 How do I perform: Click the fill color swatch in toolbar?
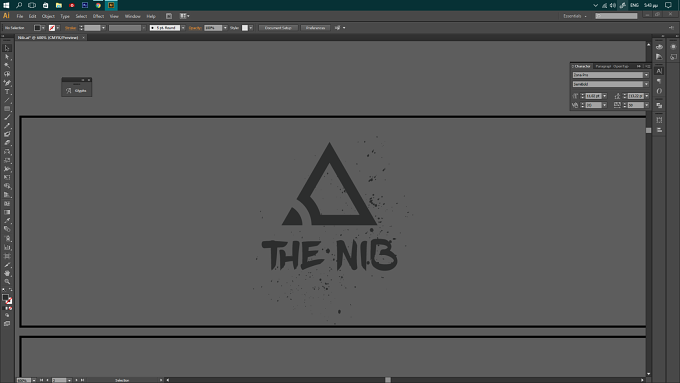[5, 298]
